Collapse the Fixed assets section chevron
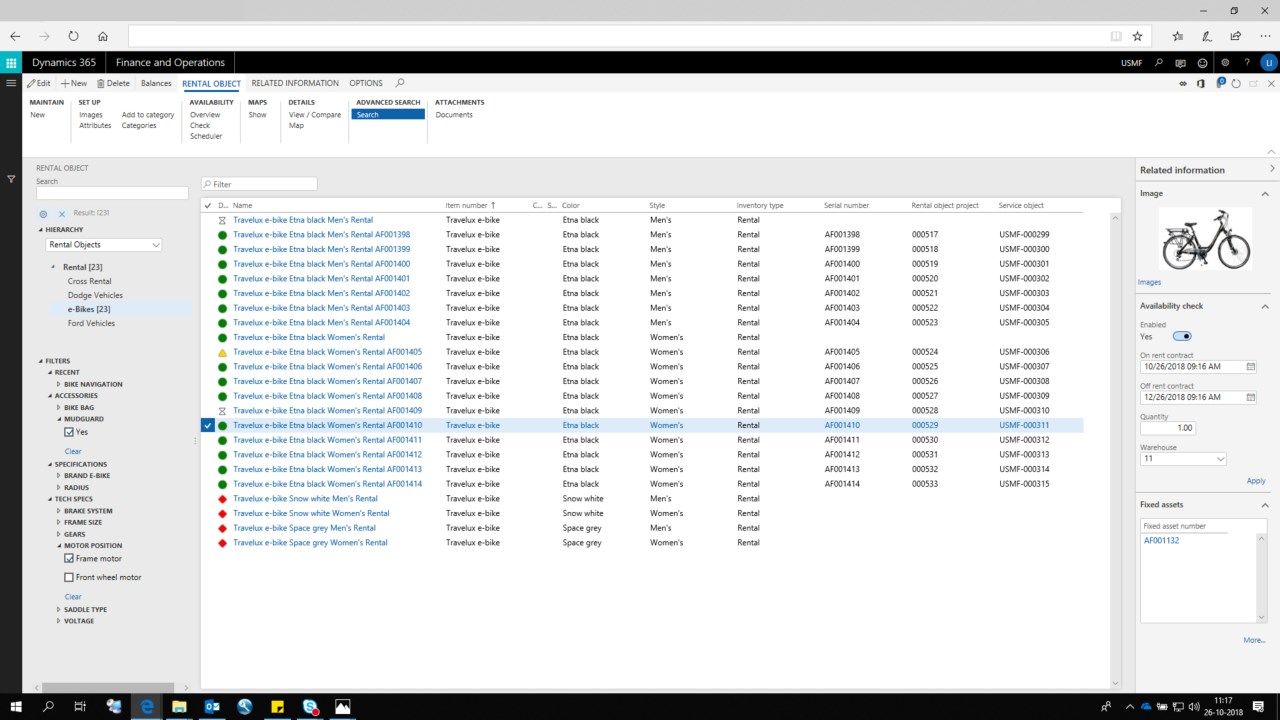The image size is (1280, 720). [1264, 505]
